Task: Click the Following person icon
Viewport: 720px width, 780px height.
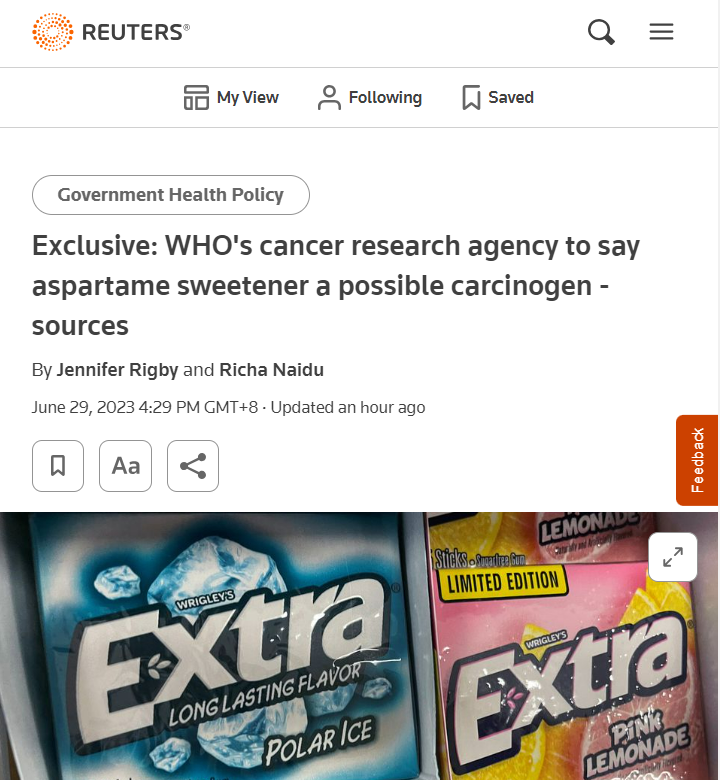Action: 329,98
